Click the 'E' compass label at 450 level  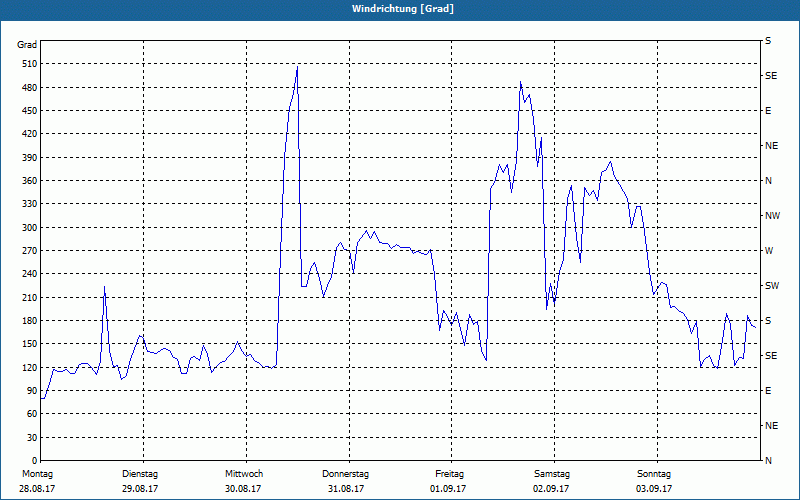[x=768, y=111]
